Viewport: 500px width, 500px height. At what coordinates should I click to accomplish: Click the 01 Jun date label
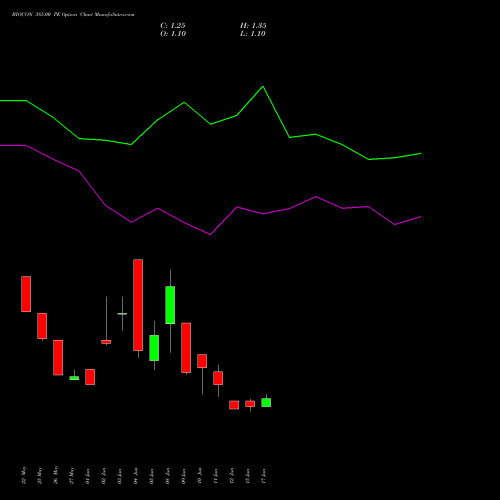tap(87, 476)
